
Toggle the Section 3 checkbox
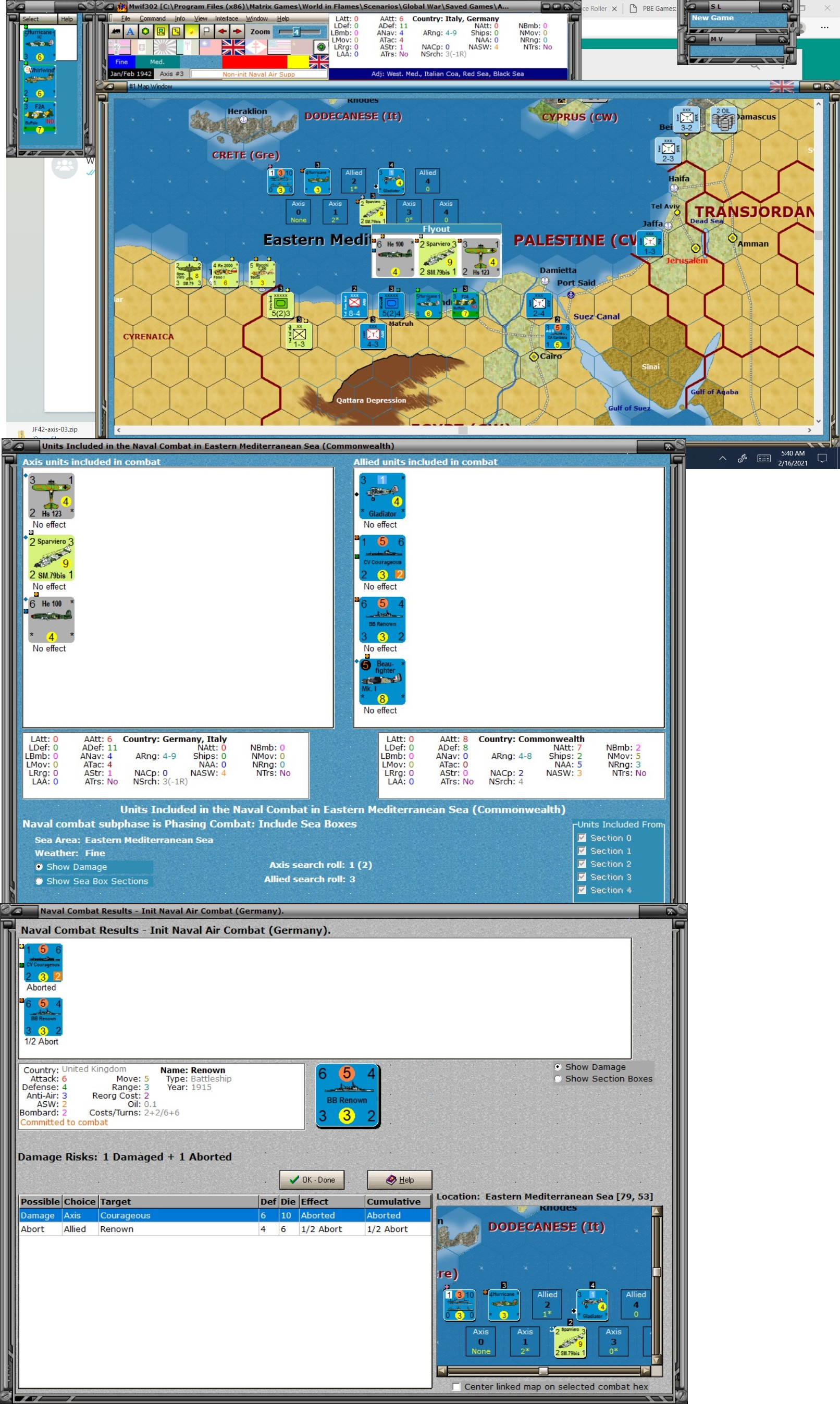pos(582,877)
